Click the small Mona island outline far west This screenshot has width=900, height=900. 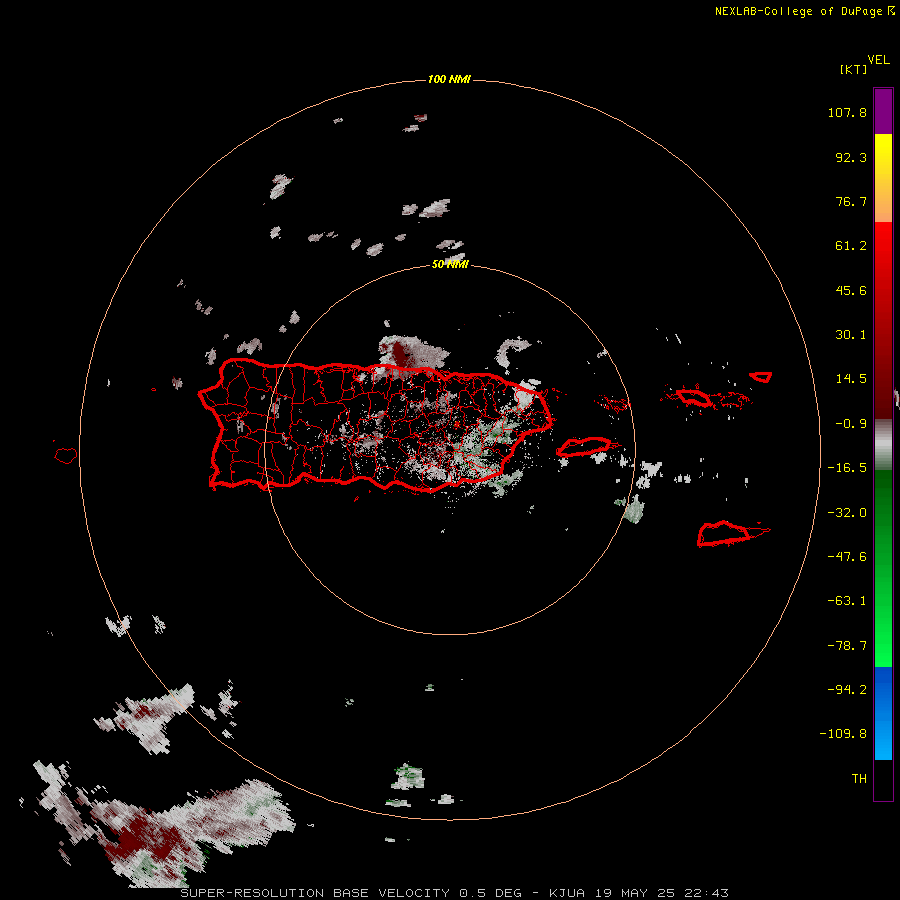pos(66,455)
